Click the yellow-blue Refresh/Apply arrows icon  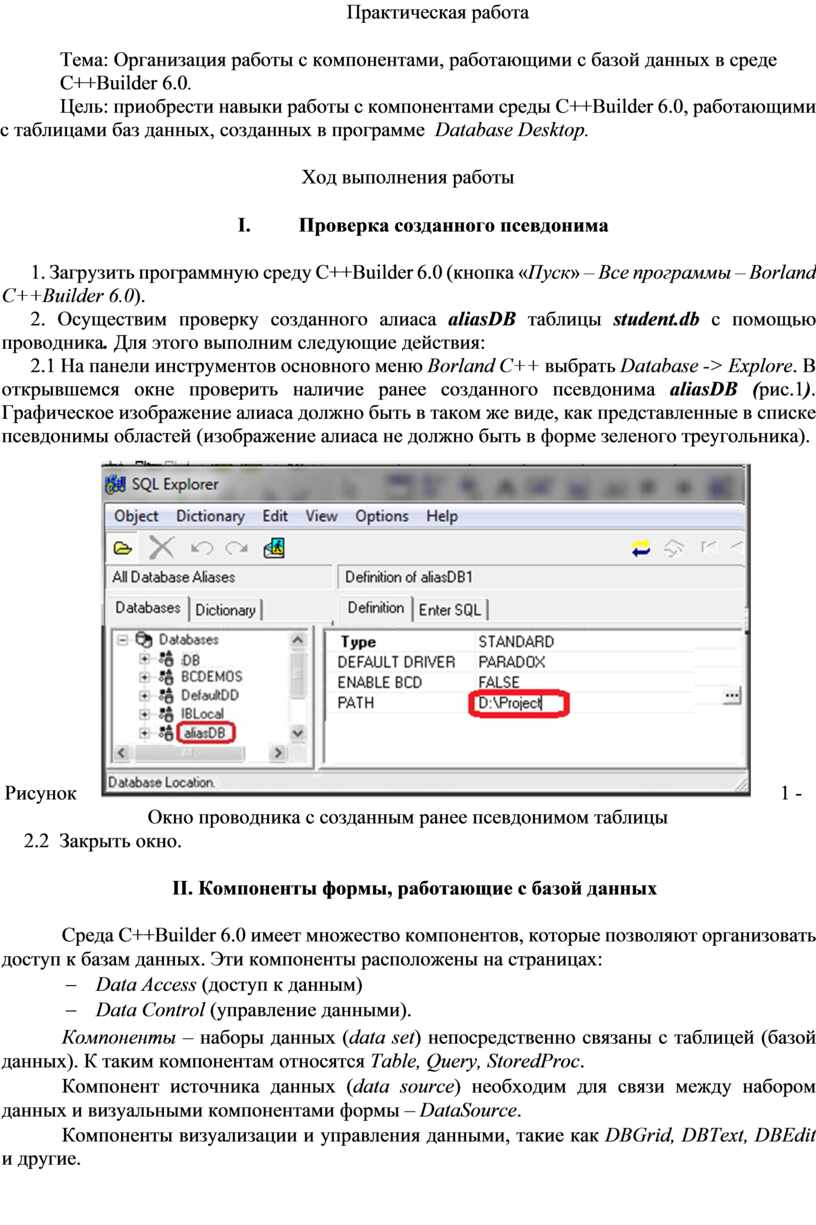pos(640,547)
